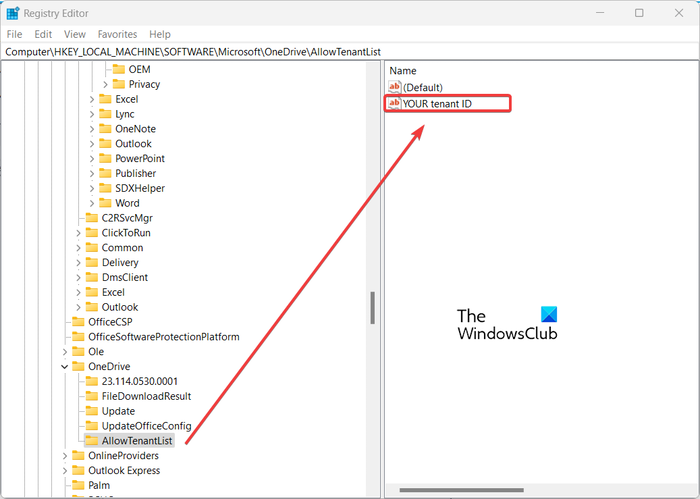Expand the Outlook Express key
Image resolution: width=700 pixels, height=499 pixels.
tap(65, 470)
